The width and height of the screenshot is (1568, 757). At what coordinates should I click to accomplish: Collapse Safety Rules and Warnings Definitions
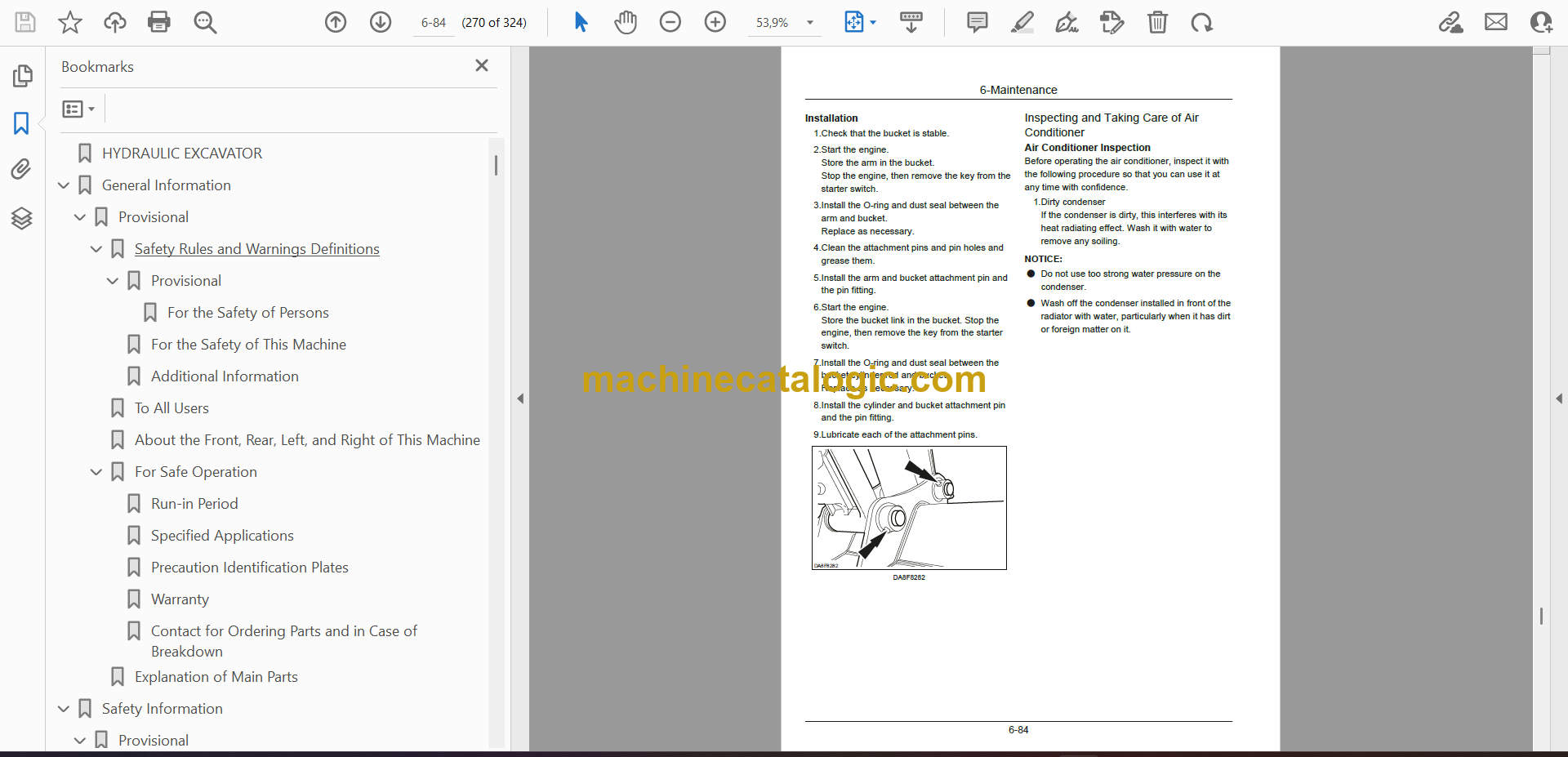click(96, 249)
